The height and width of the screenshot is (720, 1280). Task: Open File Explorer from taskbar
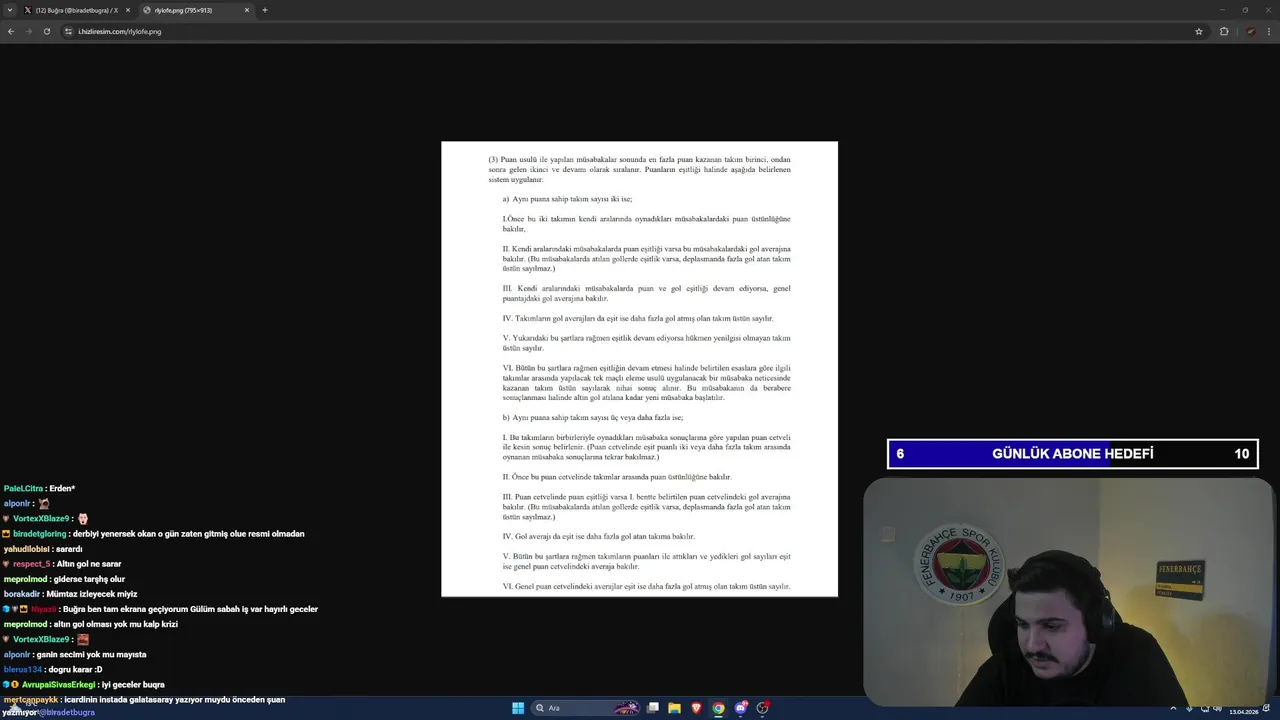tap(675, 708)
